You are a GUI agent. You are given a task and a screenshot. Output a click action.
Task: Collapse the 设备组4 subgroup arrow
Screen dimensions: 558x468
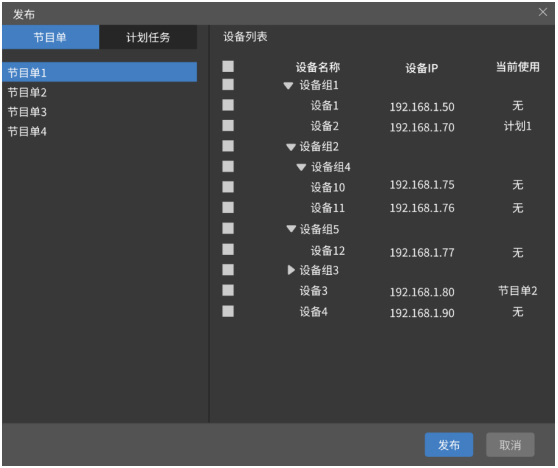coord(301,167)
